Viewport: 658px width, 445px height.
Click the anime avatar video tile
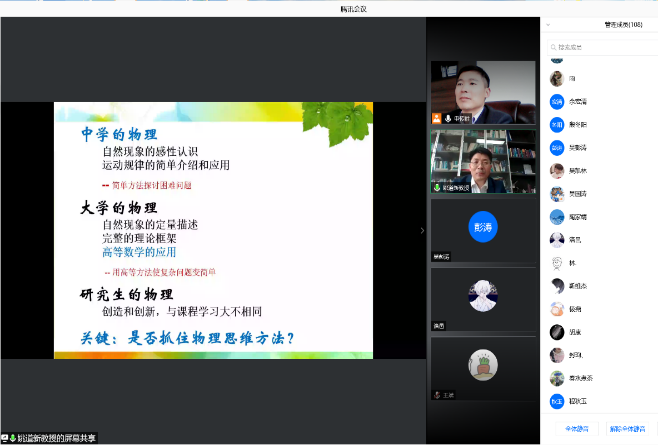[x=483, y=295]
